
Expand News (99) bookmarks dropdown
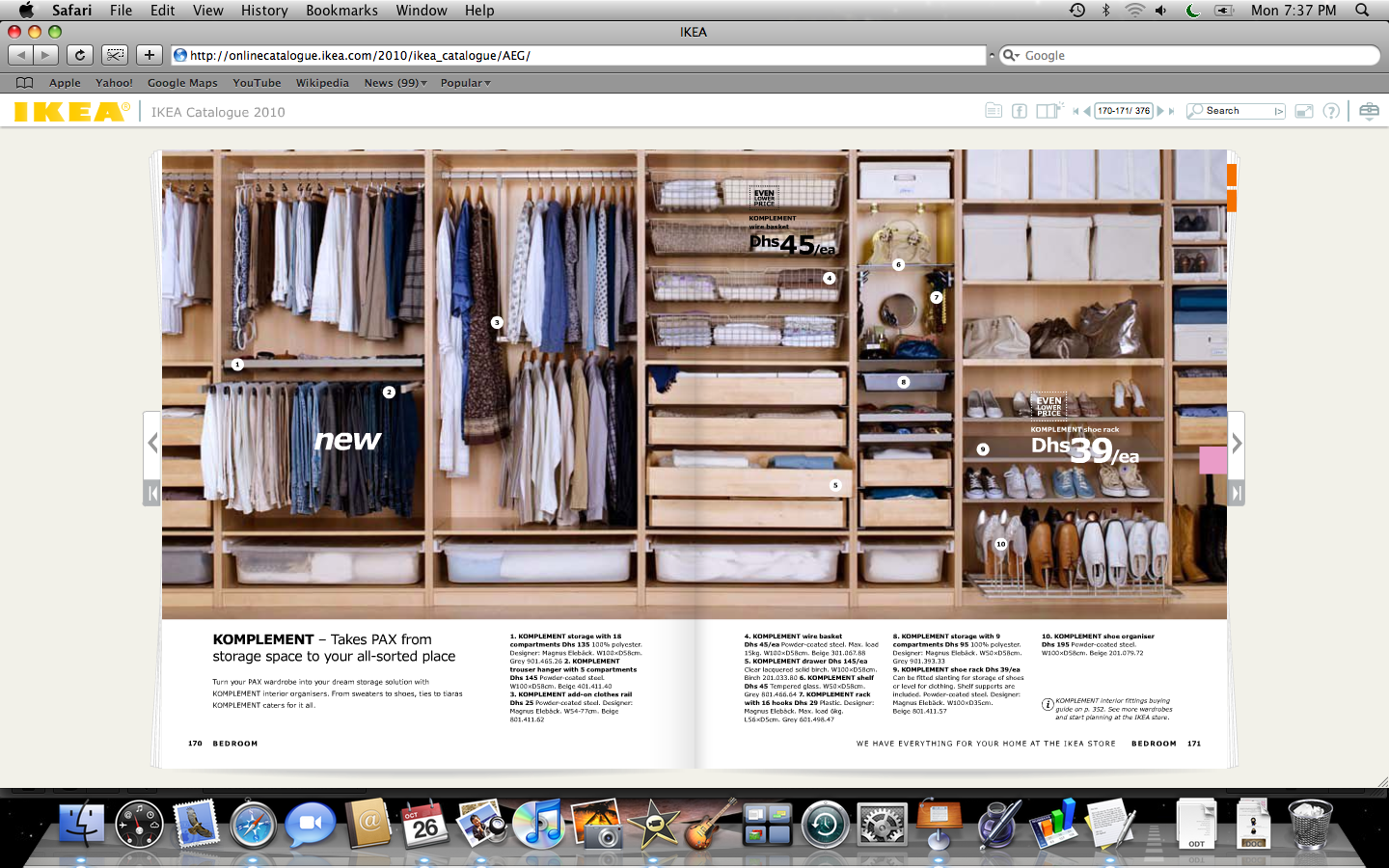tap(395, 83)
